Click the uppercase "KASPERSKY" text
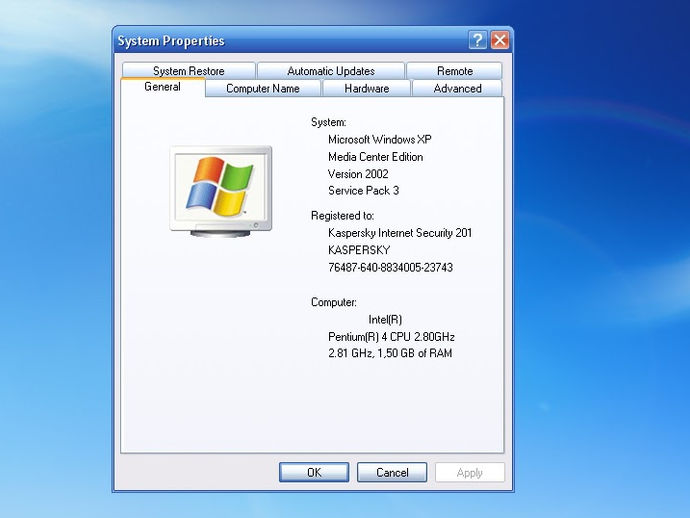Screen dimensions: 690x518 359,250
